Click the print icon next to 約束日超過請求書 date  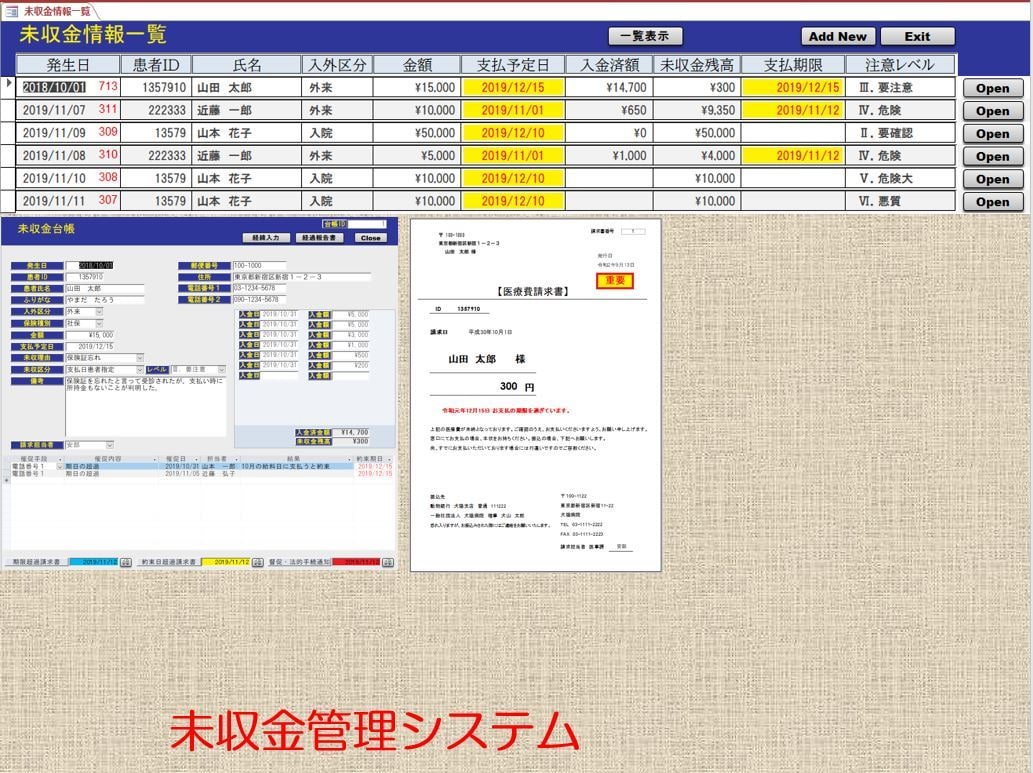click(x=258, y=562)
